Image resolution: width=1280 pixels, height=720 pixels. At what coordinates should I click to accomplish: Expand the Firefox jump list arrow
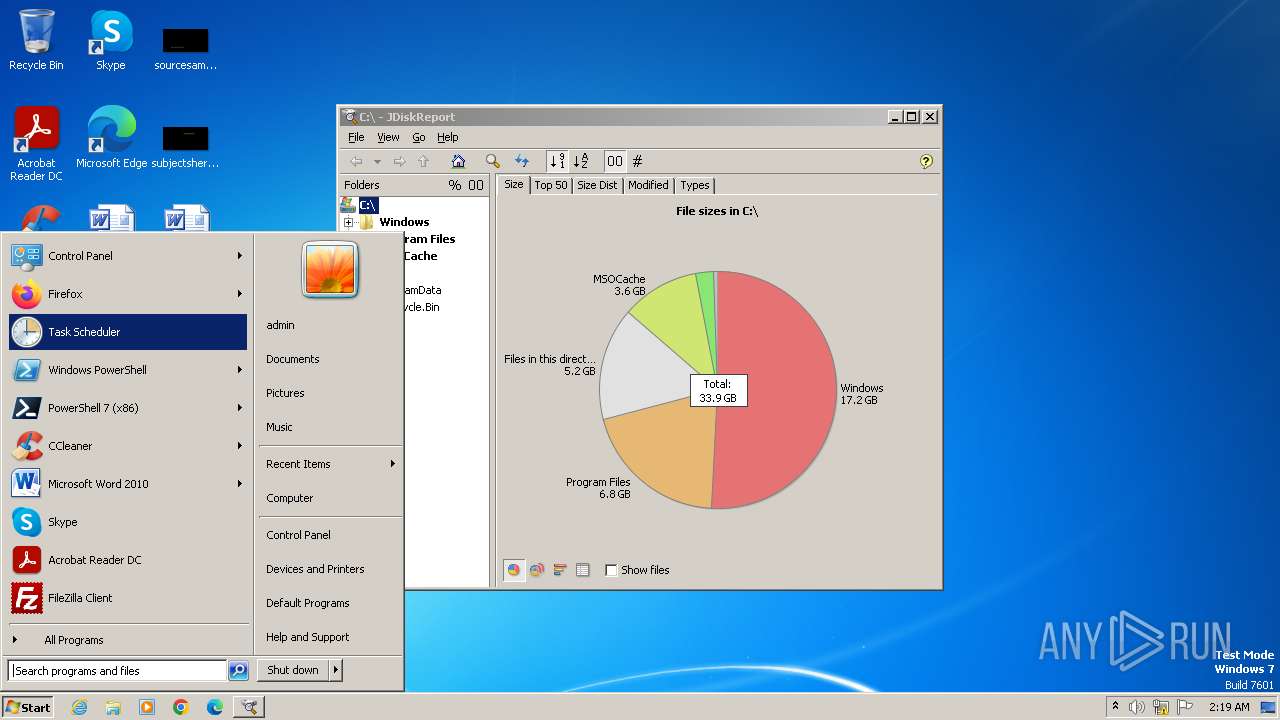coord(240,294)
